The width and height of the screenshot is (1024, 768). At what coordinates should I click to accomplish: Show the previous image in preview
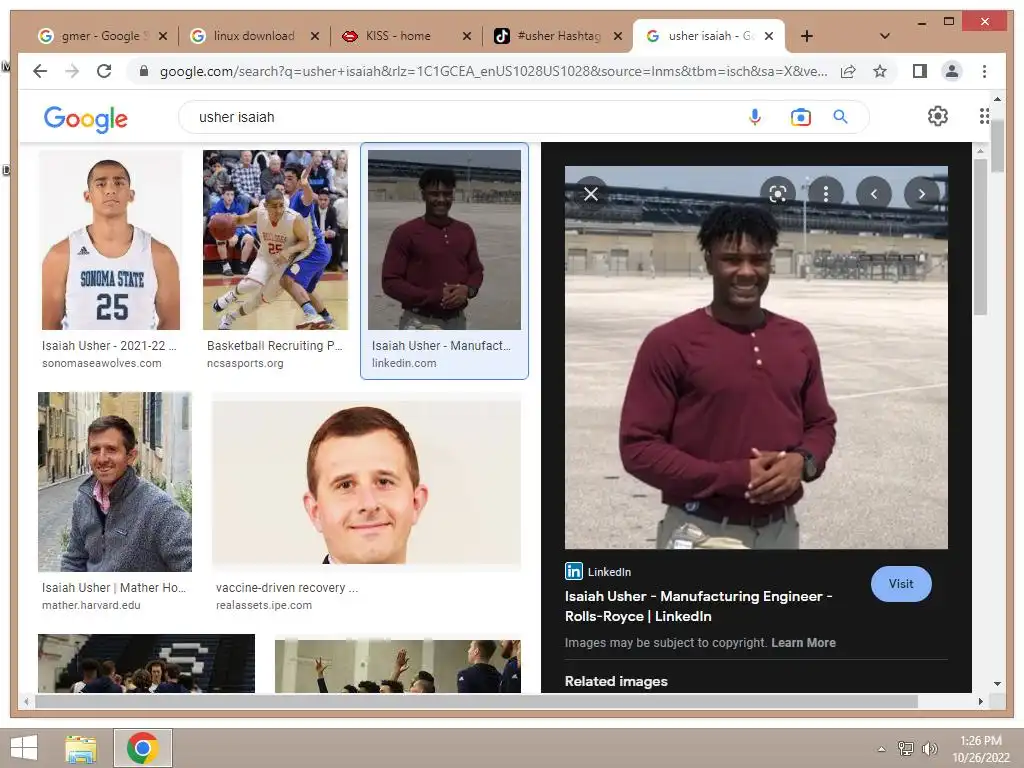874,194
